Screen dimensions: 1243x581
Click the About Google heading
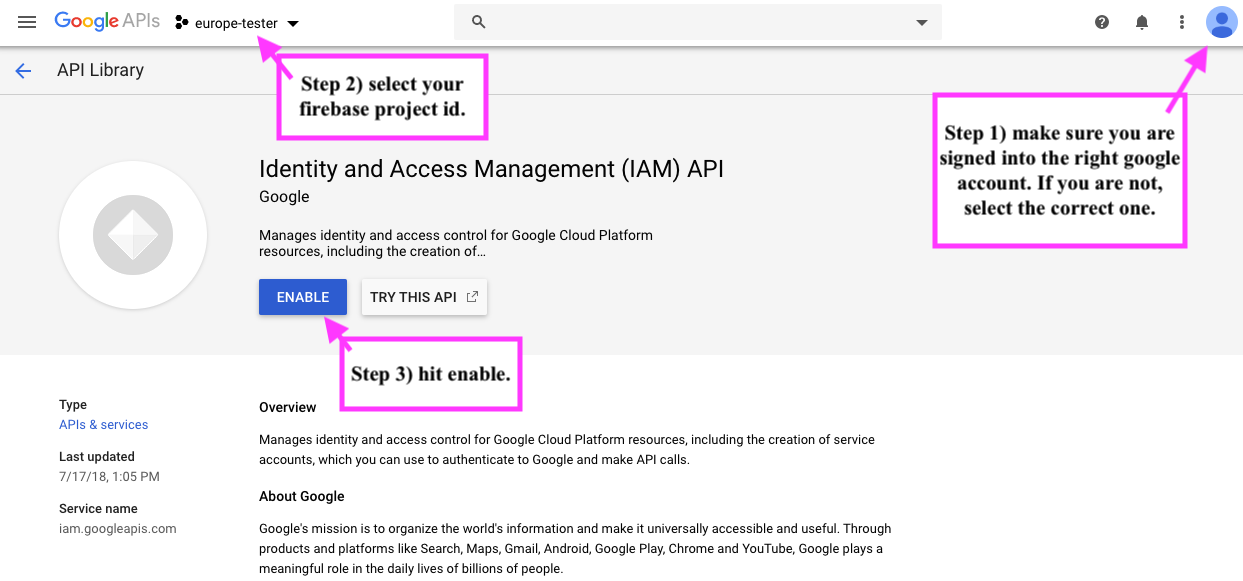[x=301, y=496]
